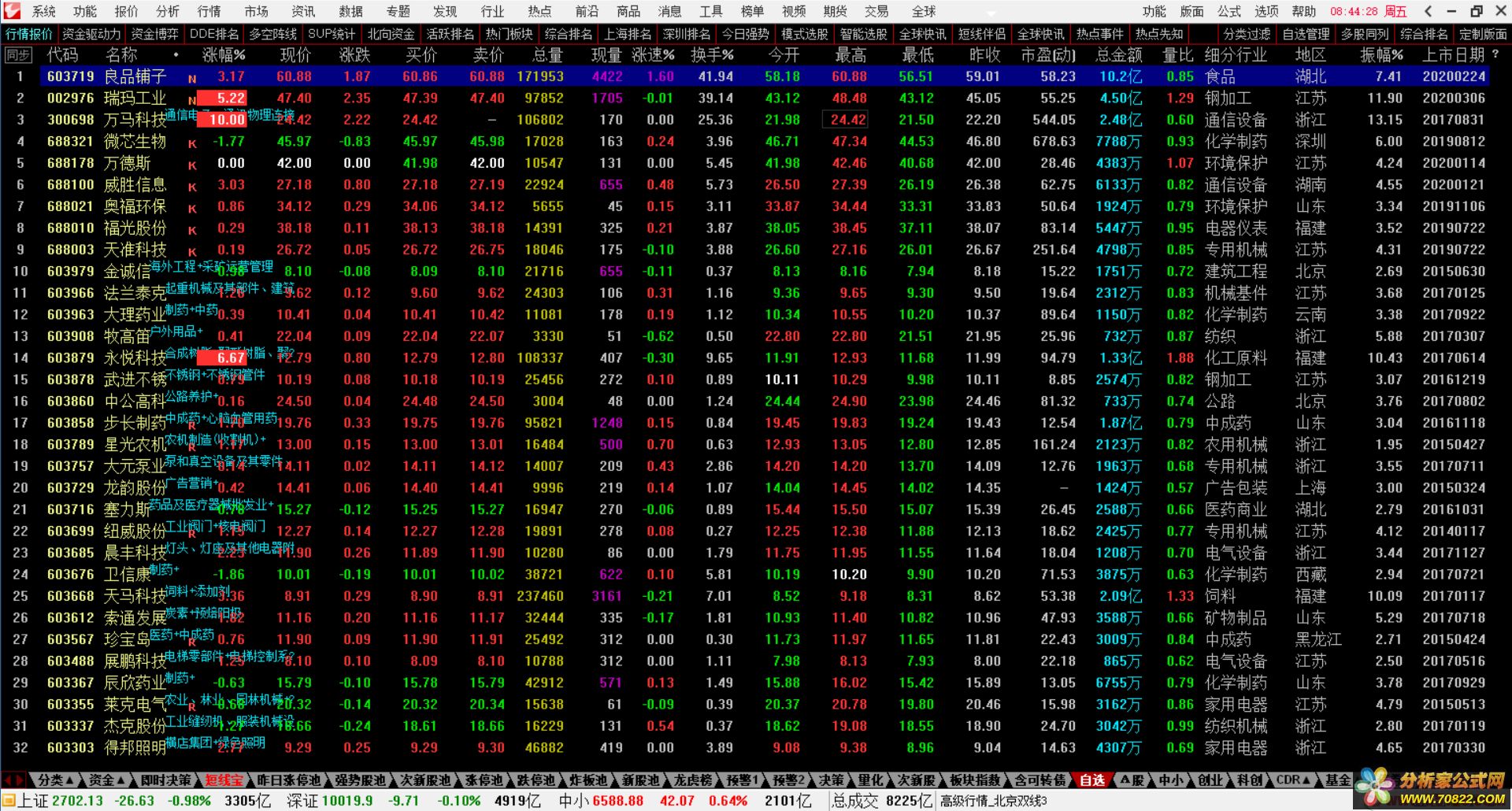The image size is (1512, 811).
Task: Select the 行情报价 toolbar tab
Action: (x=29, y=34)
